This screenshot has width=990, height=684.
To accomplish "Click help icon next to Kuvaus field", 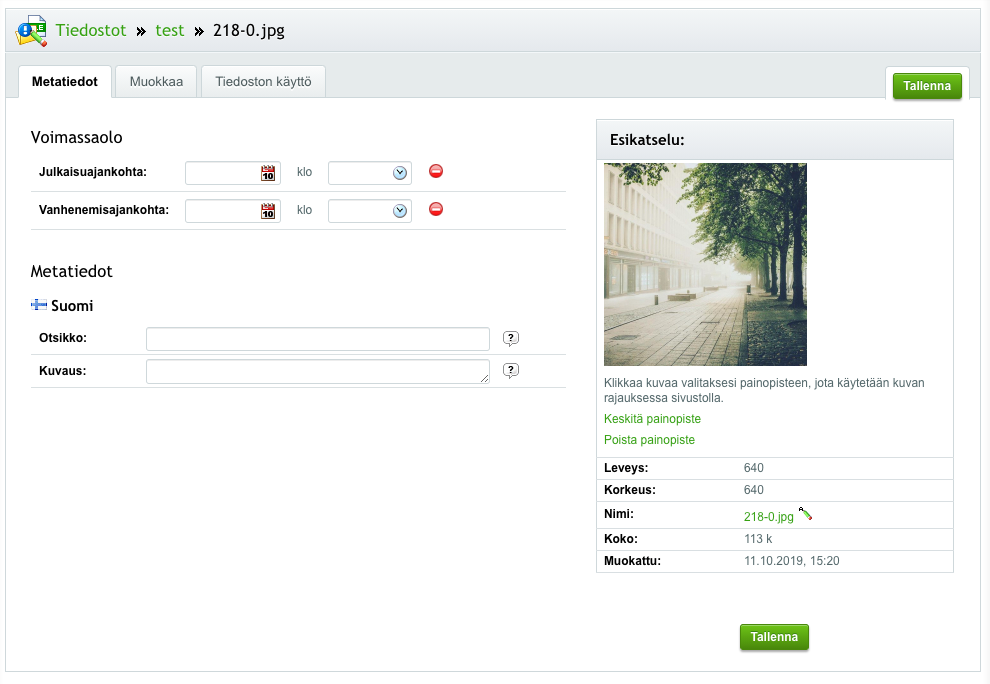I will point(511,371).
